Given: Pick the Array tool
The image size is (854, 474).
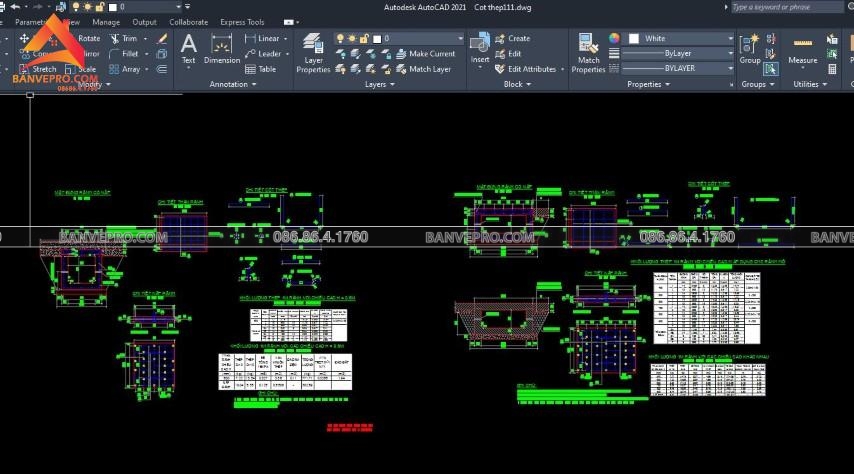Looking at the screenshot, I should [x=125, y=69].
